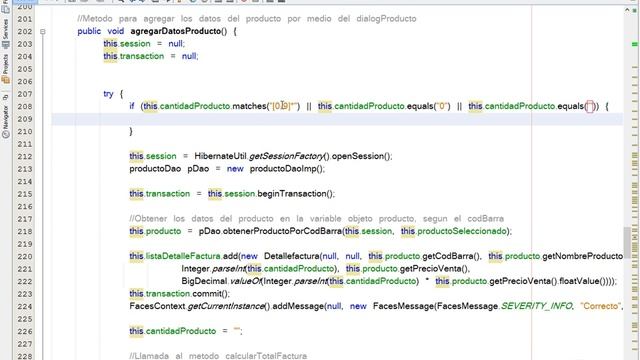Click line number 224 in the gutter

pos(24,307)
